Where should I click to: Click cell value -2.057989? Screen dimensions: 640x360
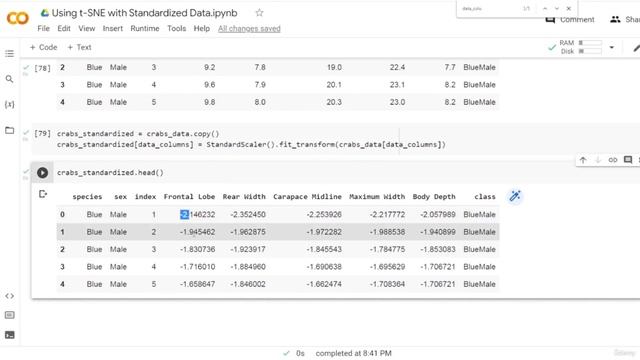click(438, 215)
